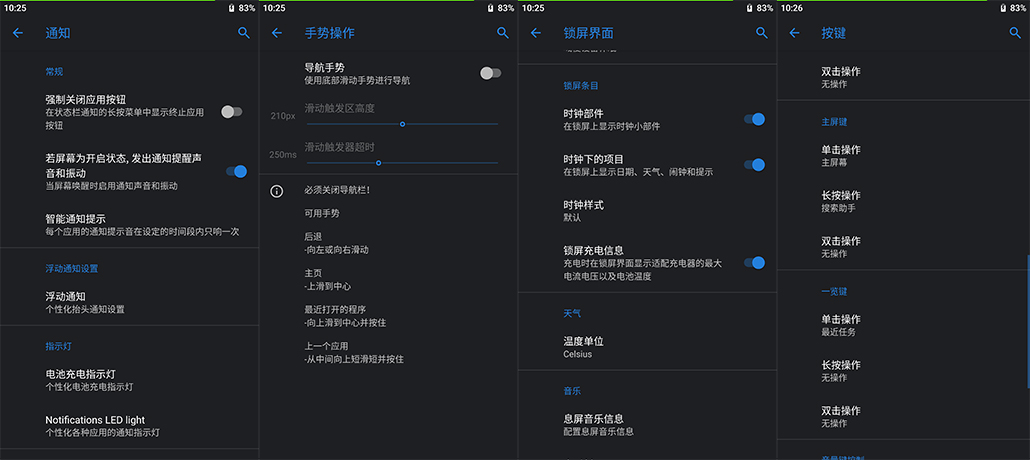Enable 强制关闭应用按钮 toggle
This screenshot has width=1030, height=460.
click(x=231, y=112)
